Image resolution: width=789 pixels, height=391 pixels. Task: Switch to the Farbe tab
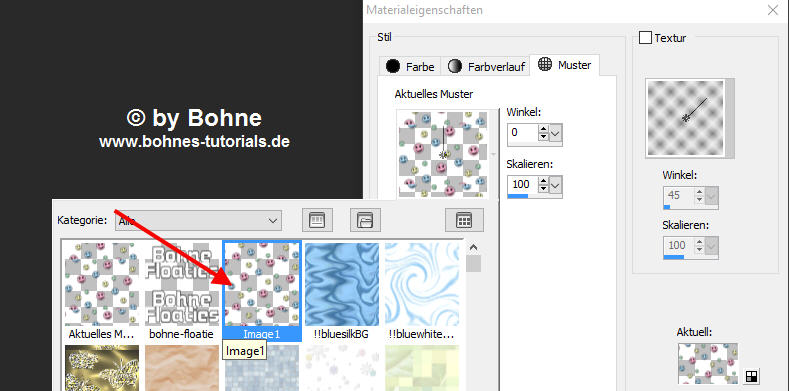pyautogui.click(x=410, y=66)
